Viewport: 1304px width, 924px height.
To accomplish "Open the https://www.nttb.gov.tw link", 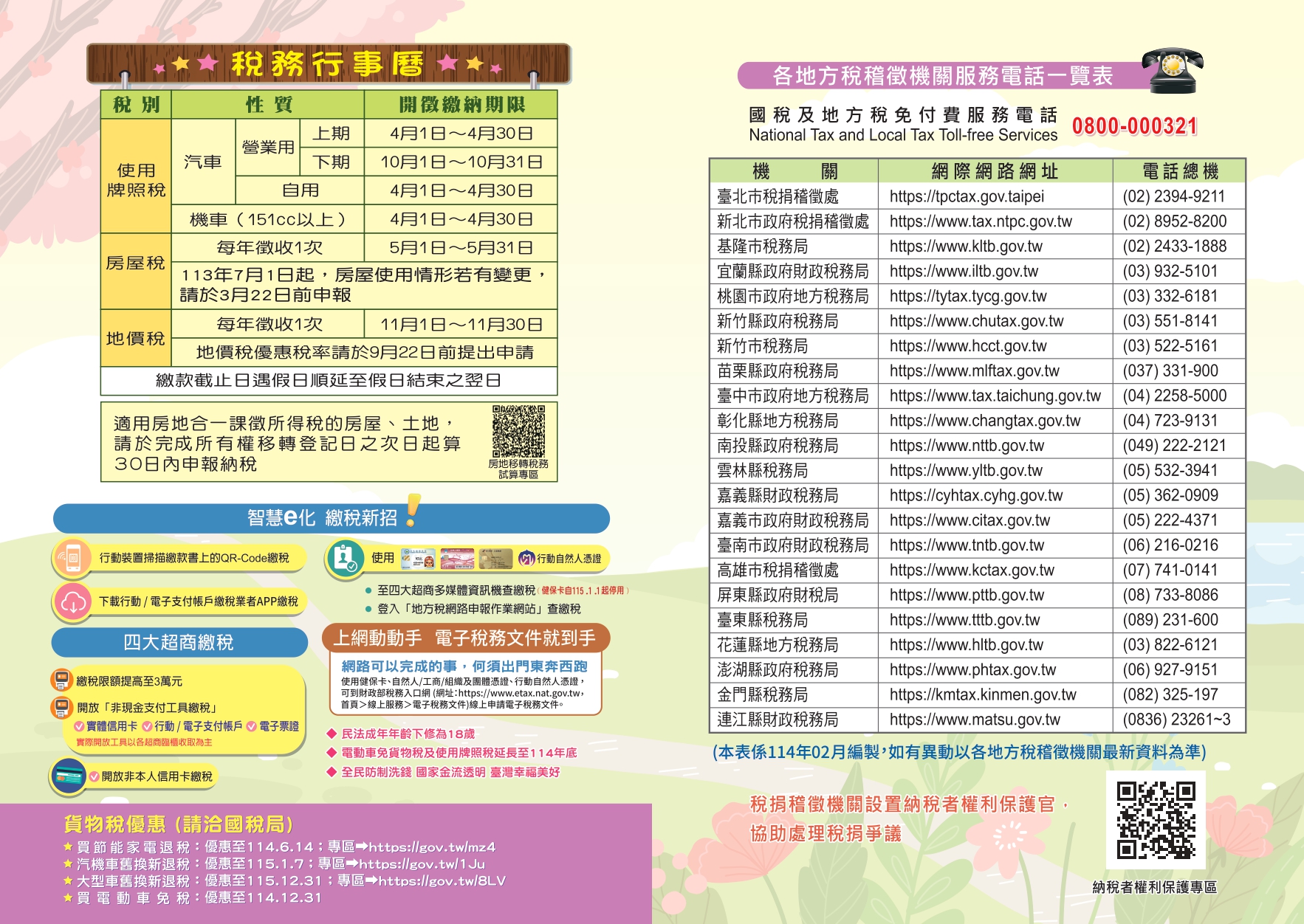I will pos(967,446).
